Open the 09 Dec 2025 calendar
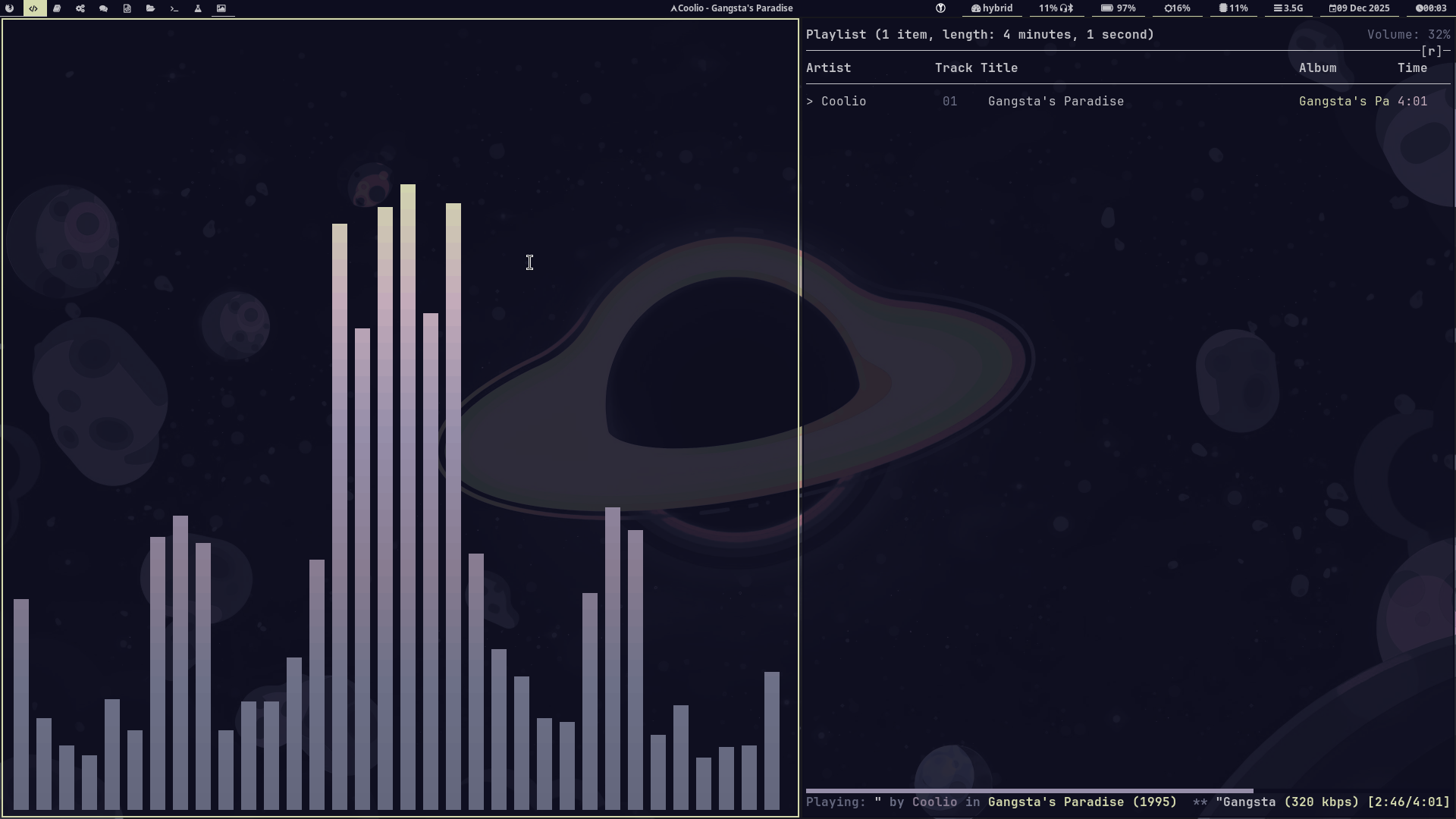The height and width of the screenshot is (819, 1456). tap(1359, 8)
